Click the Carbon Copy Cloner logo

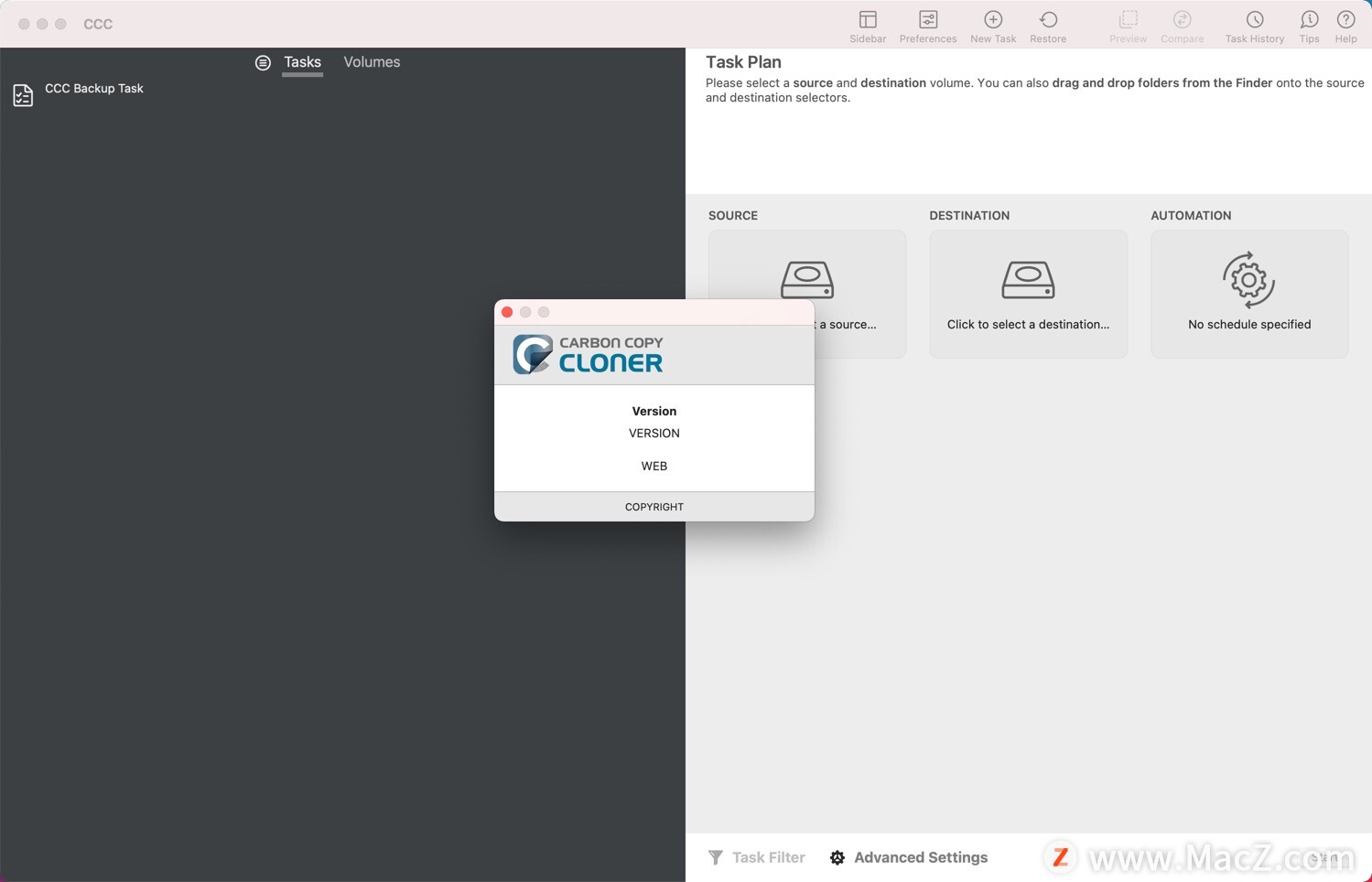coord(588,355)
